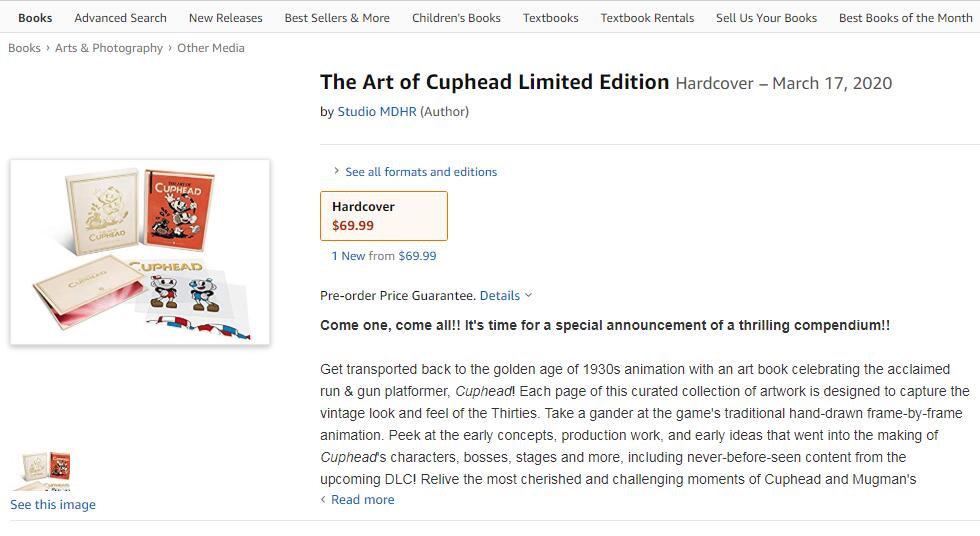980x536 pixels.
Task: Click the main Cuphead product image
Action: (x=140, y=253)
